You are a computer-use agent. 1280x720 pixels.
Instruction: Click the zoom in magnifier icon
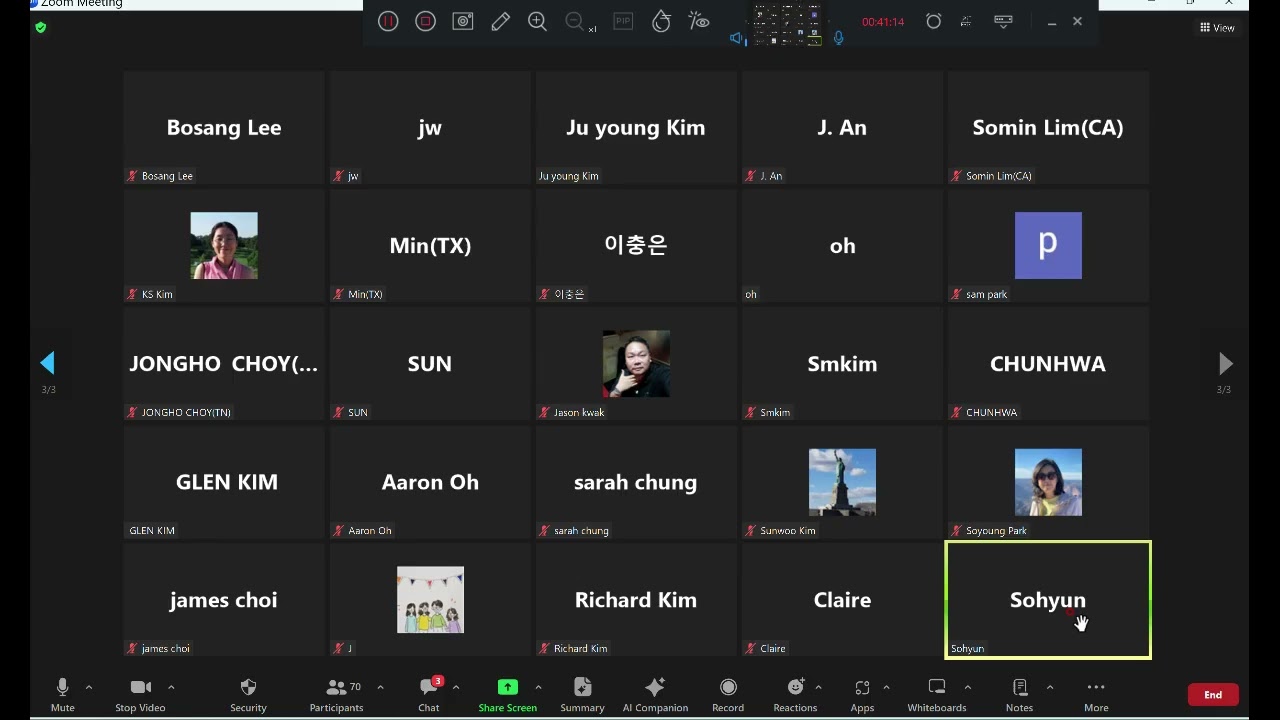click(537, 21)
